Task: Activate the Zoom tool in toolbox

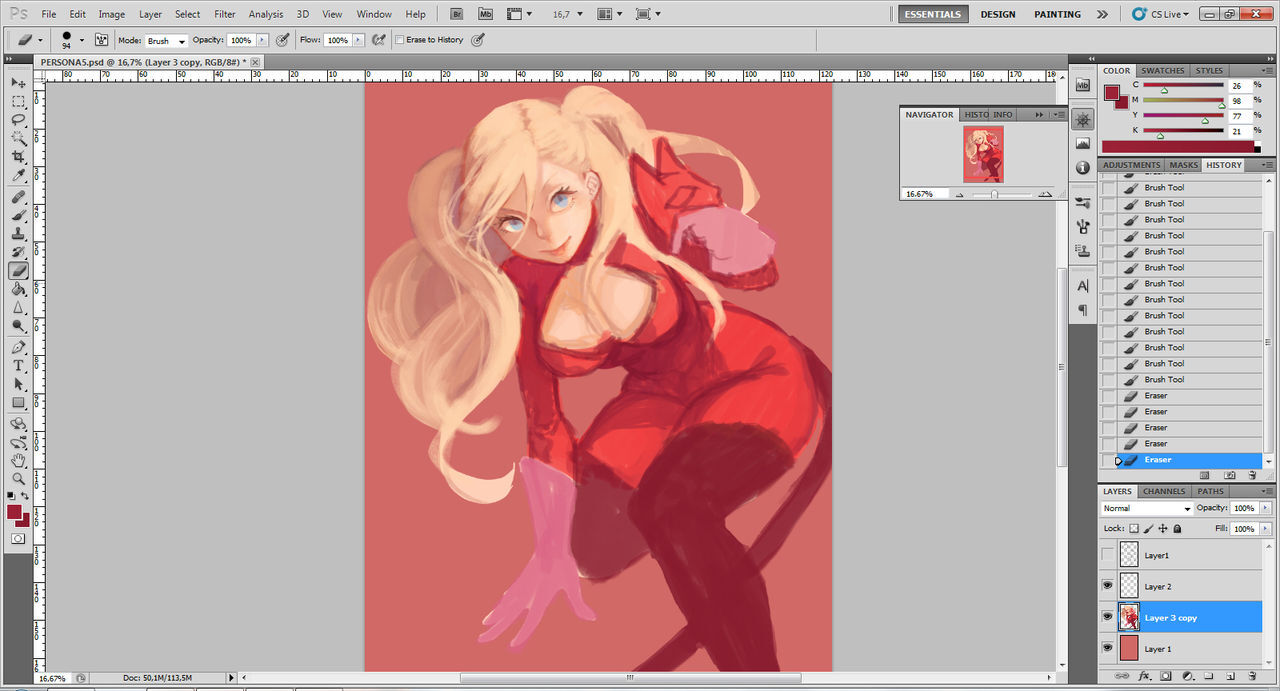Action: click(18, 479)
